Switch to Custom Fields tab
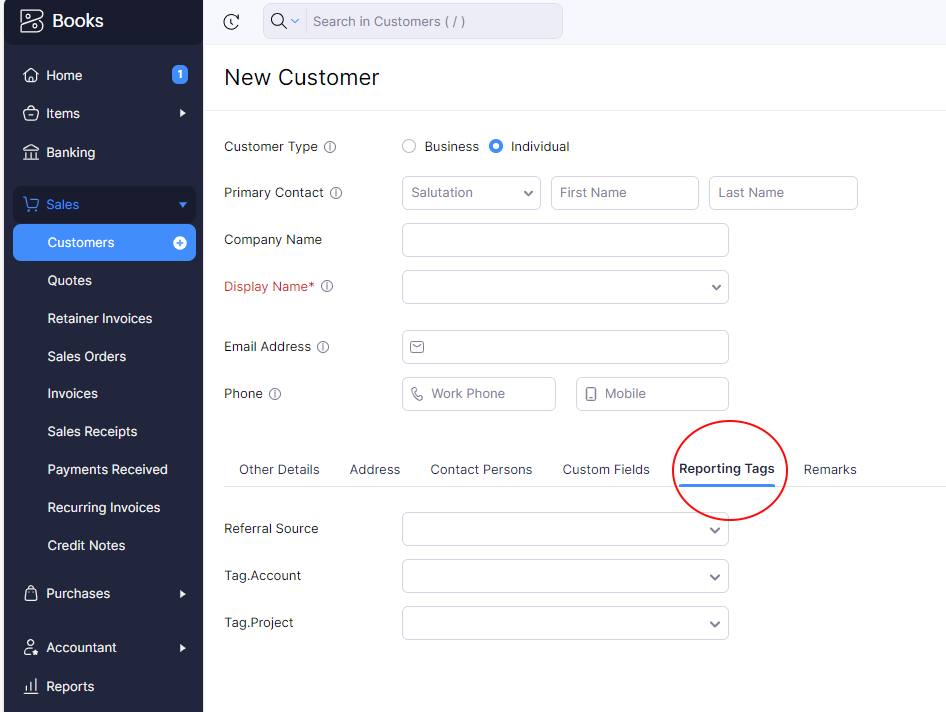This screenshot has width=946, height=712. [606, 469]
